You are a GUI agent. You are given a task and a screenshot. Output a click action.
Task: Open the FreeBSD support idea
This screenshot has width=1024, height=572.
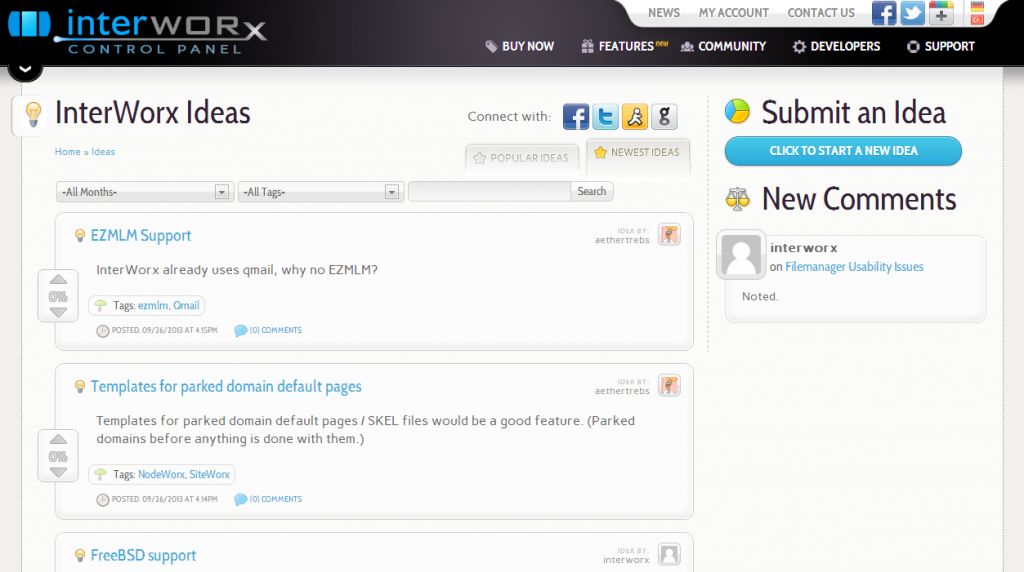click(x=143, y=556)
